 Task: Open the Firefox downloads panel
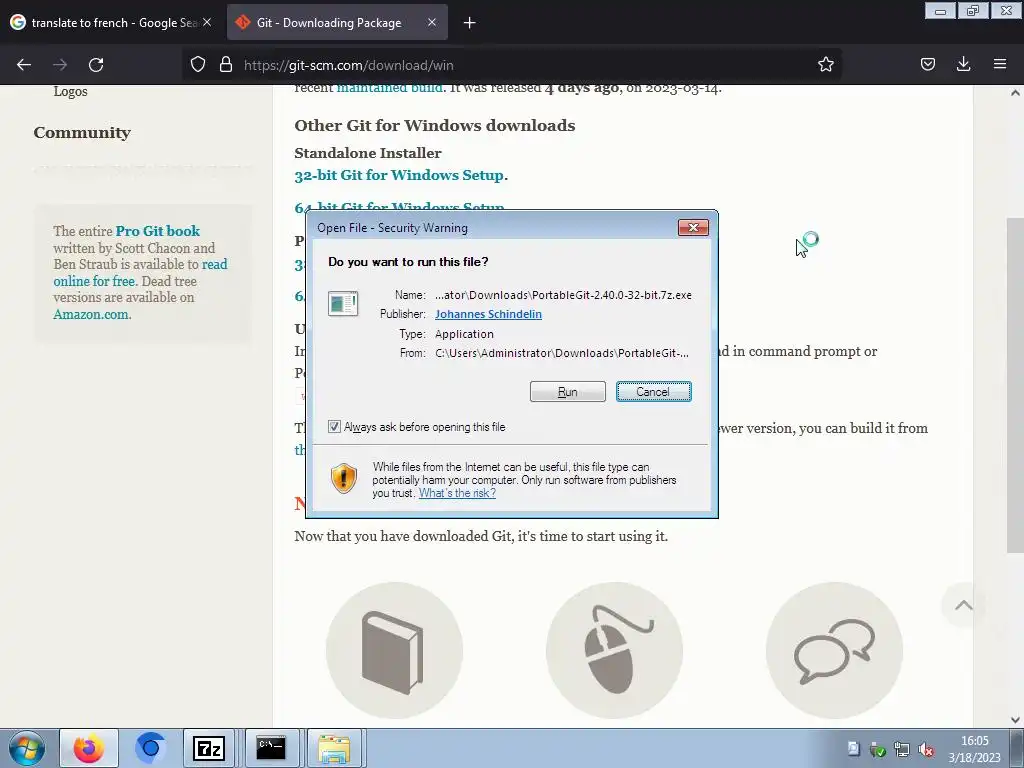tap(963, 64)
